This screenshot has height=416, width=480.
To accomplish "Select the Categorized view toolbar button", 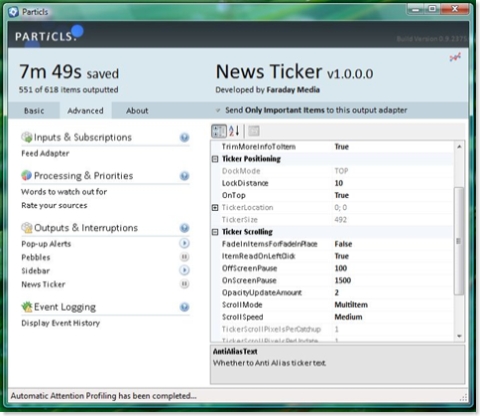I will point(219,131).
